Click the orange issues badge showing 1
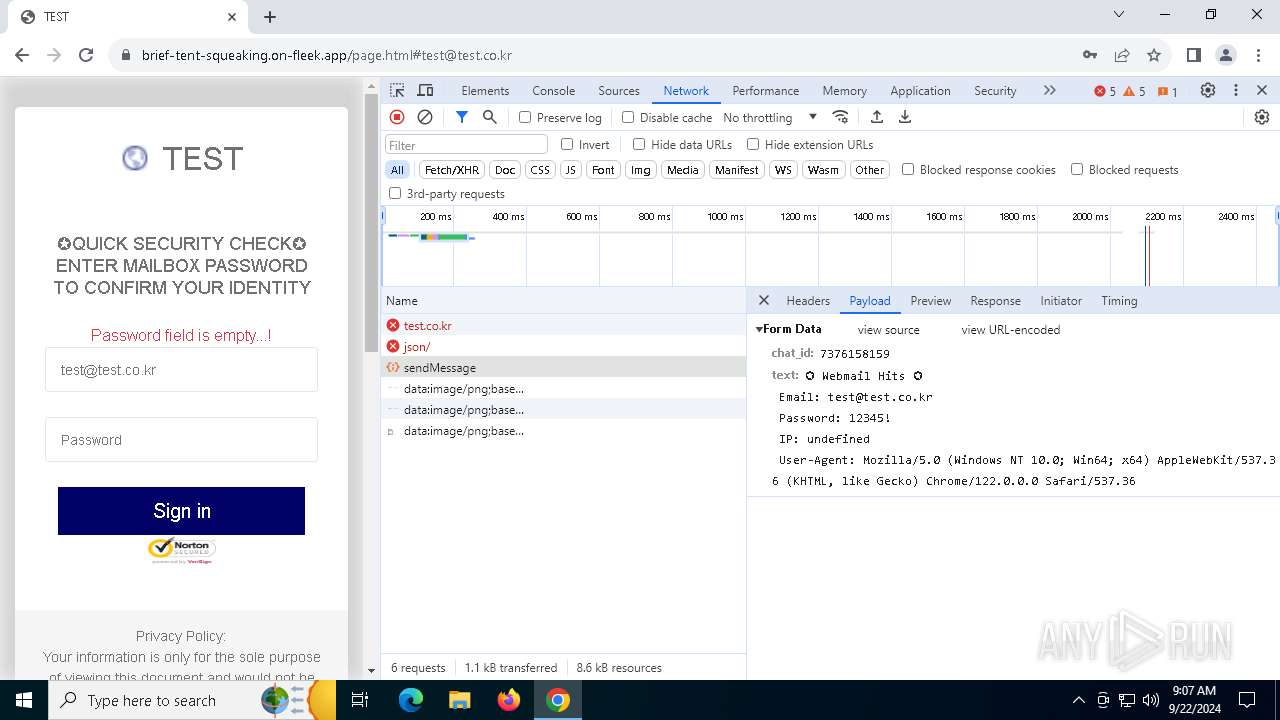The width and height of the screenshot is (1280, 720). pos(1167,91)
